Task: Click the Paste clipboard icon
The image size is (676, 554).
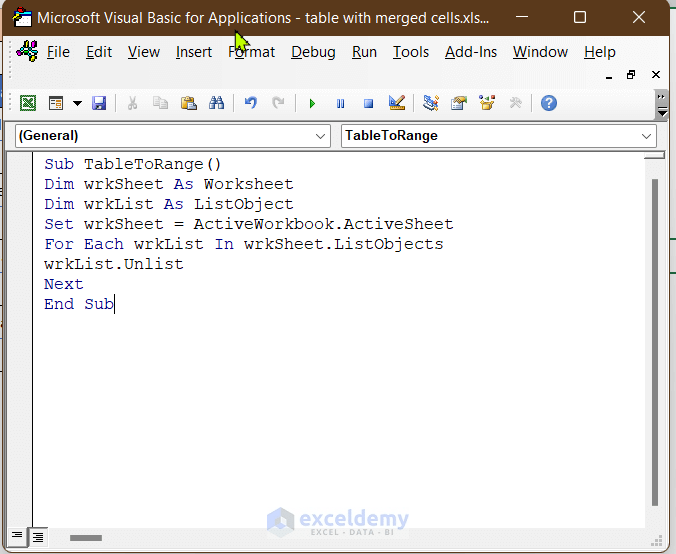Action: tap(188, 103)
